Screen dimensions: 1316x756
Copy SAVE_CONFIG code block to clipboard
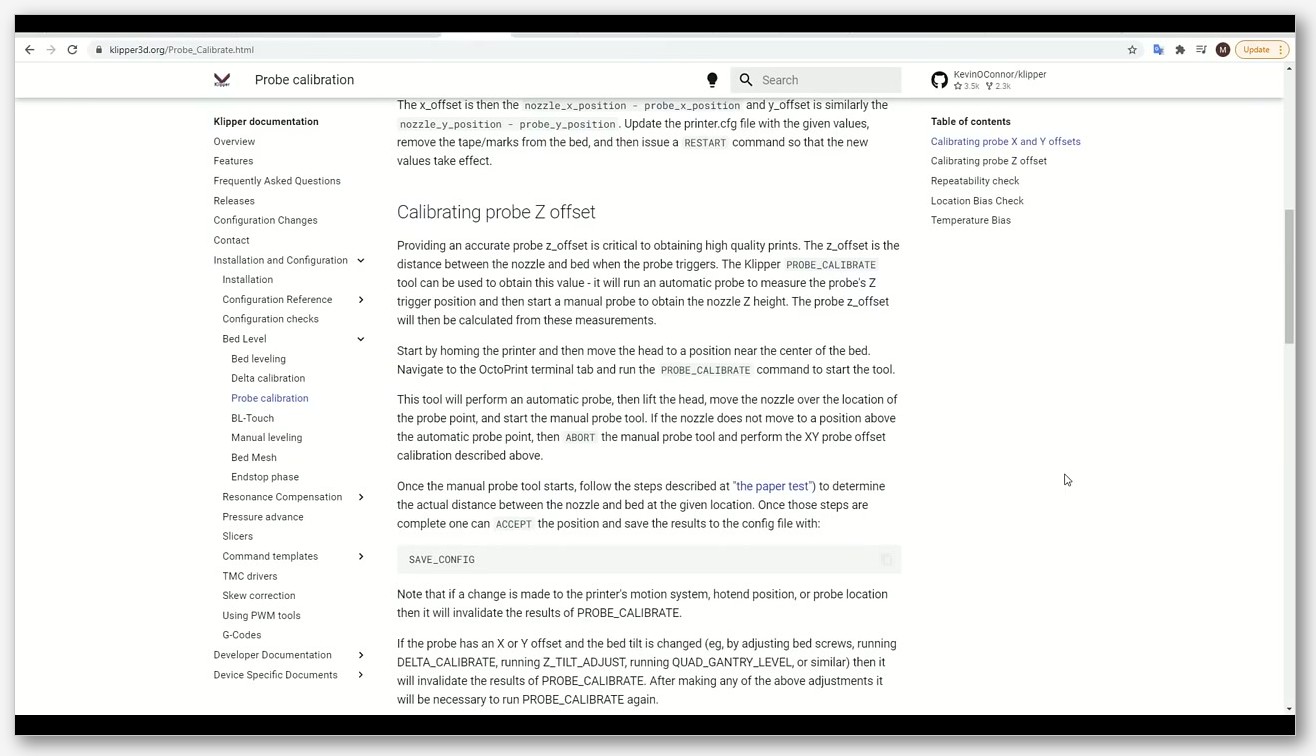(886, 560)
